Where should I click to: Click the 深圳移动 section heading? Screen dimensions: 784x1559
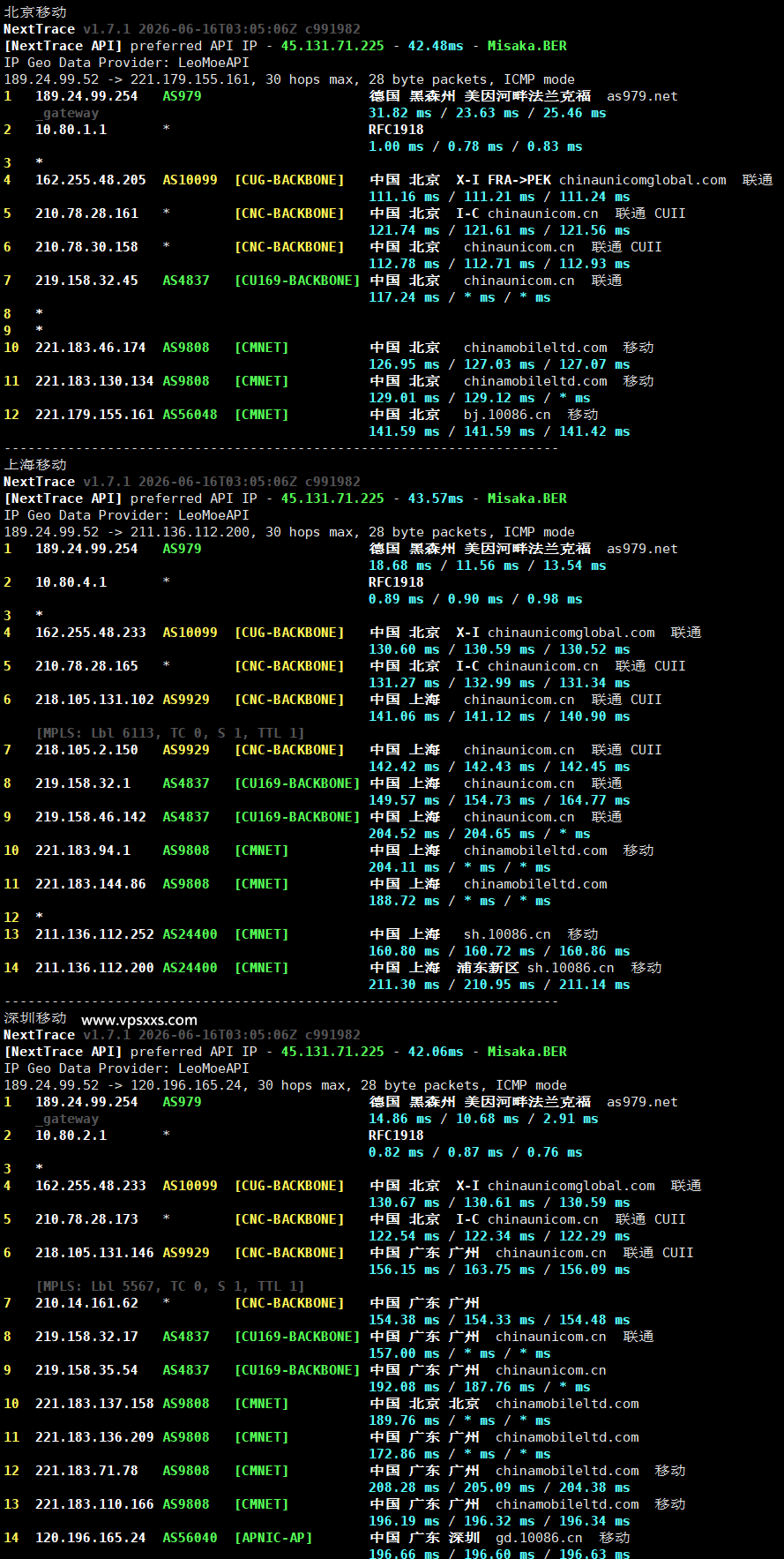pos(35,1018)
